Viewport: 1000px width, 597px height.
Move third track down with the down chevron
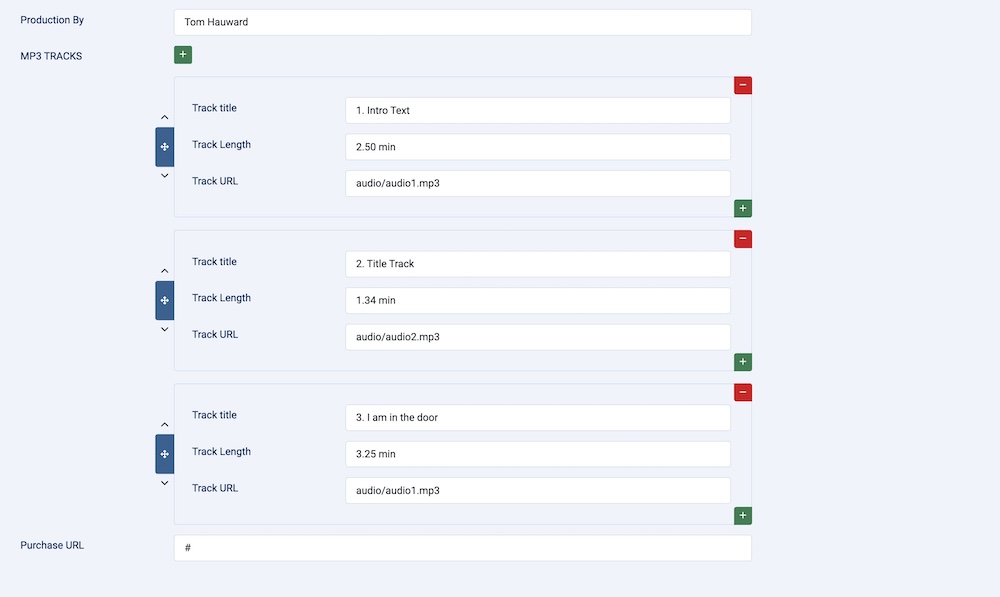point(165,483)
